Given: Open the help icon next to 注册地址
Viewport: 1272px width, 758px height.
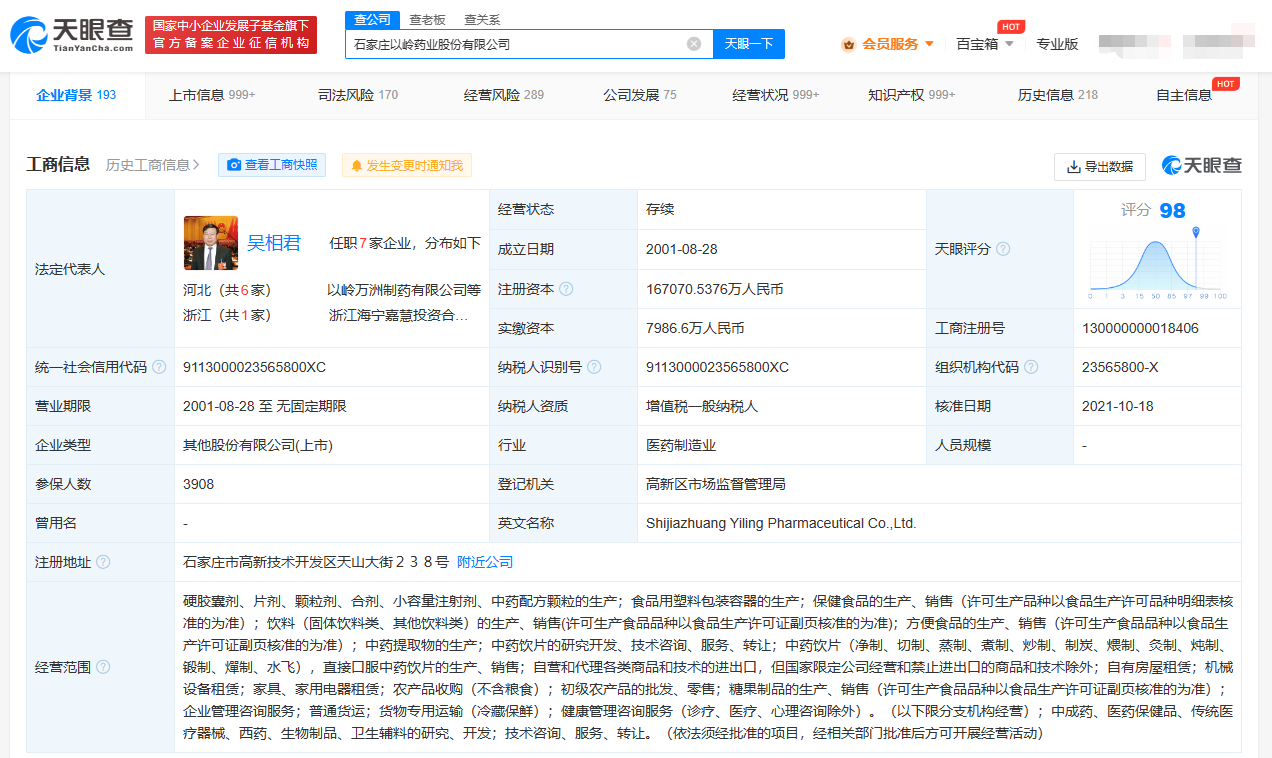Looking at the screenshot, I should [103, 562].
